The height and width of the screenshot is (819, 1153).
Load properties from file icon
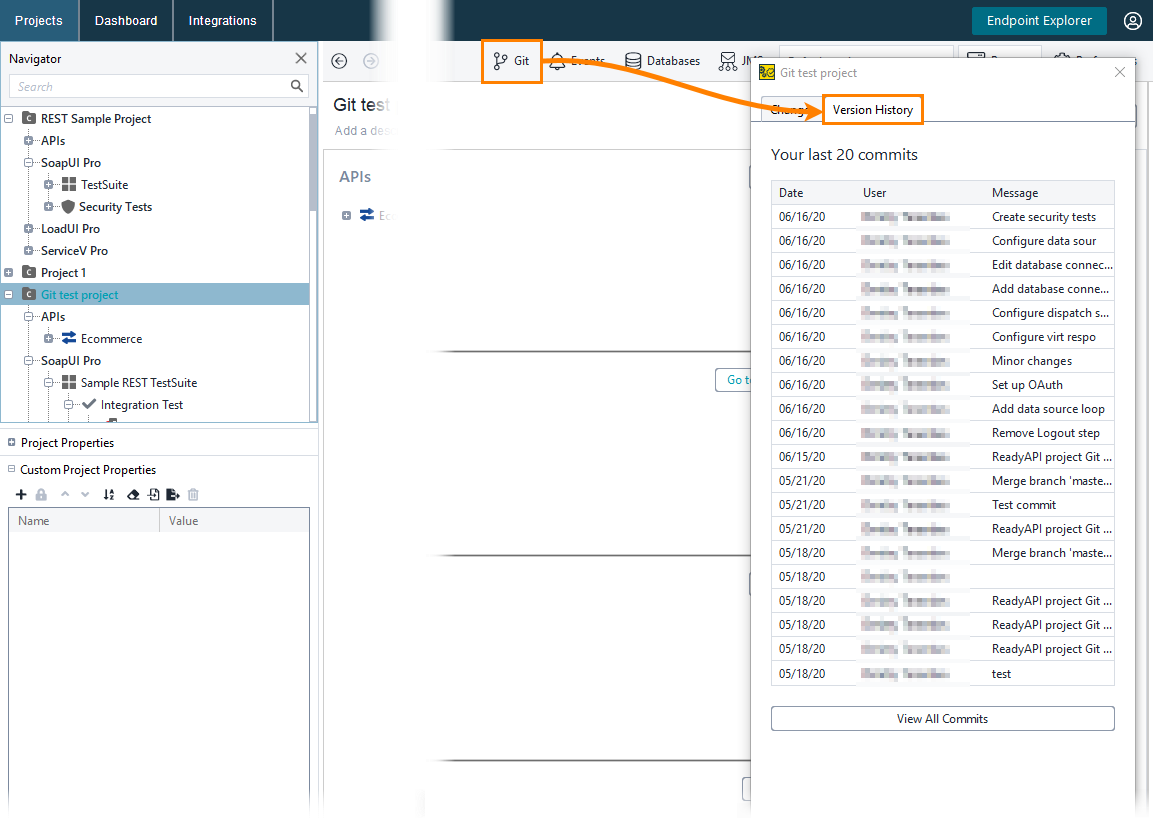[153, 495]
